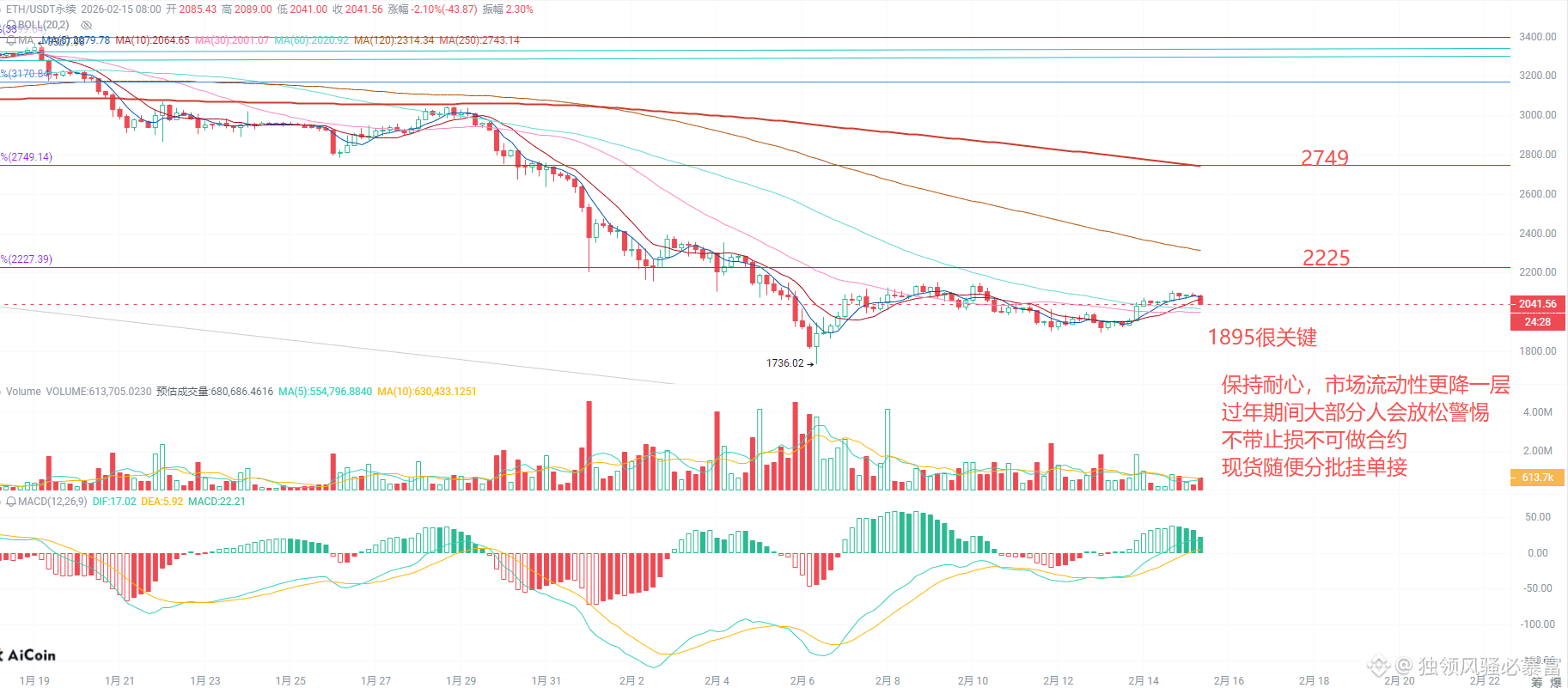The image size is (1568, 688).
Task: Click the low price 2041.00
Action: click(308, 9)
